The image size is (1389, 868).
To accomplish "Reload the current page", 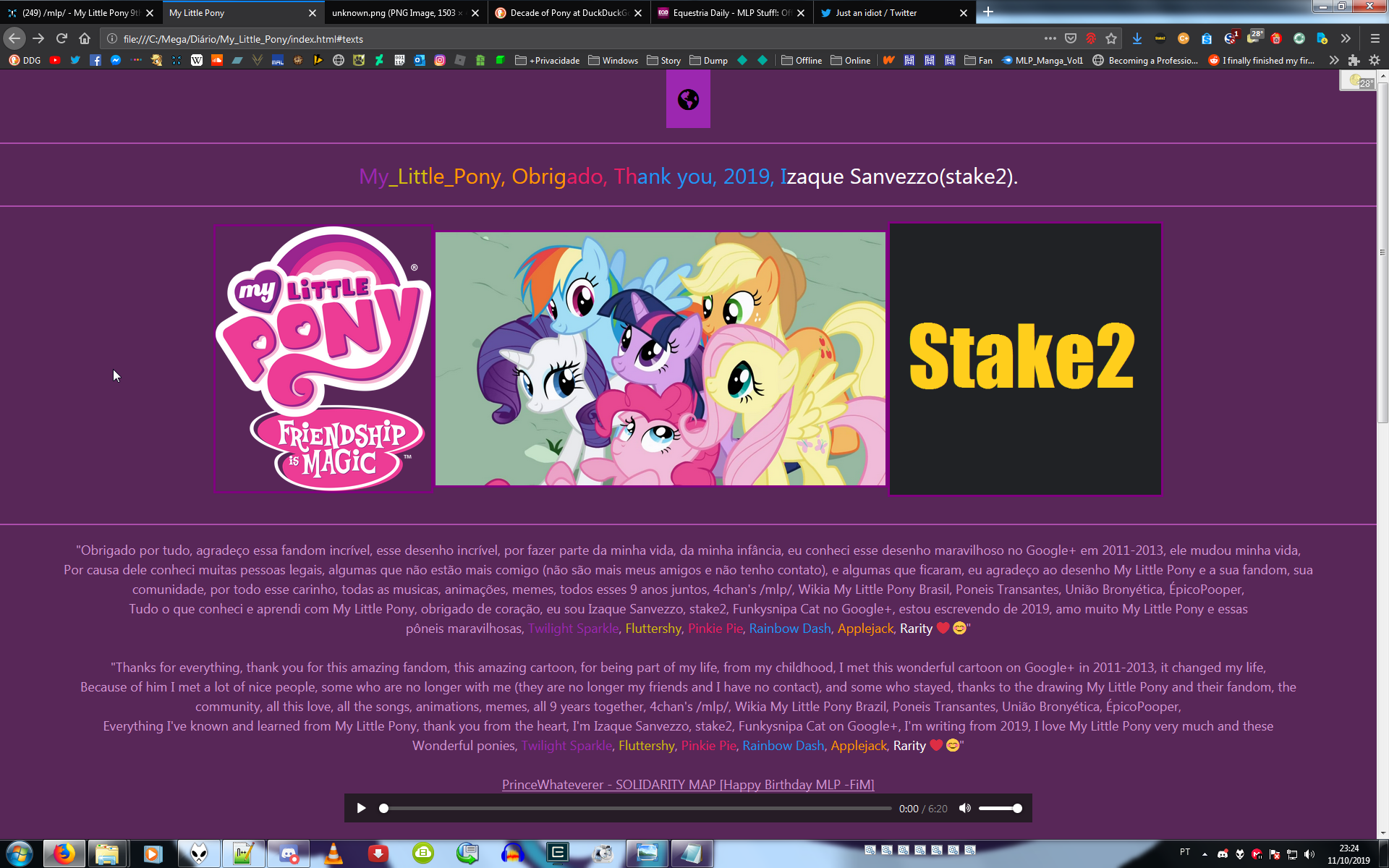I will [x=61, y=38].
